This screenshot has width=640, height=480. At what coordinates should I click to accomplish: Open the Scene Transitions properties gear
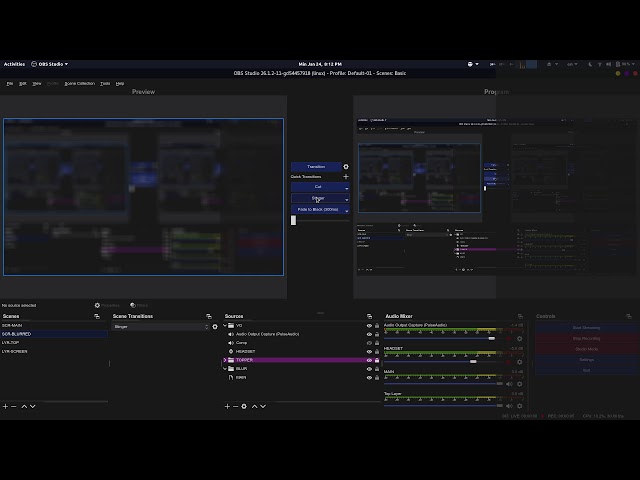215,326
